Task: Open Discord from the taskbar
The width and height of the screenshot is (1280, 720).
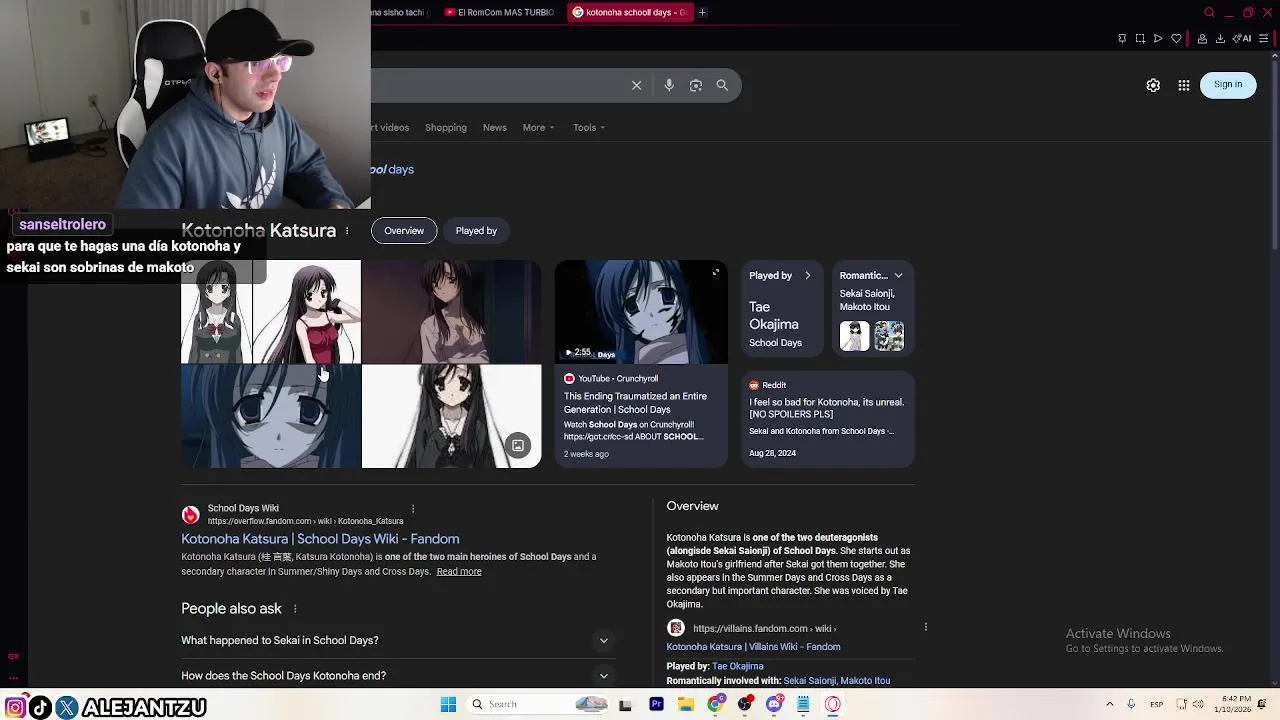Action: 774,704
